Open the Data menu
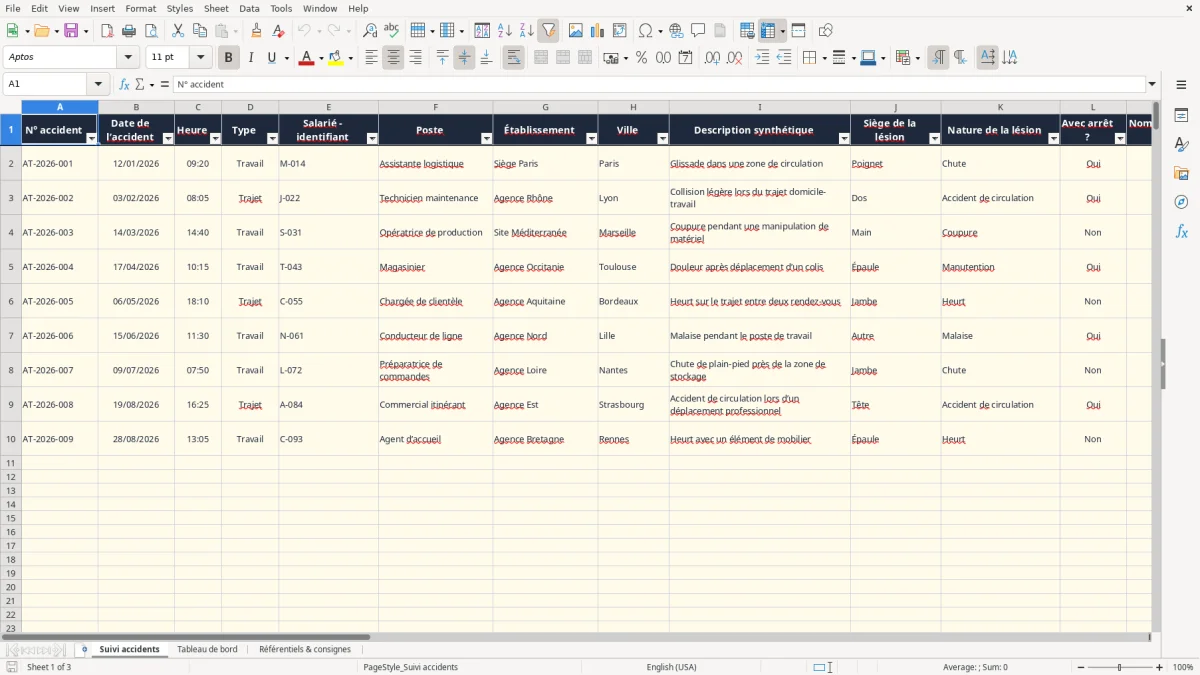 tap(249, 8)
